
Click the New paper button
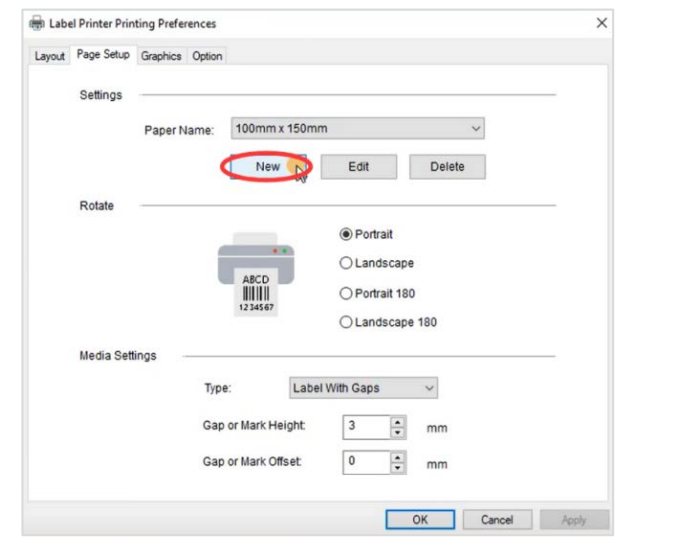(267, 167)
